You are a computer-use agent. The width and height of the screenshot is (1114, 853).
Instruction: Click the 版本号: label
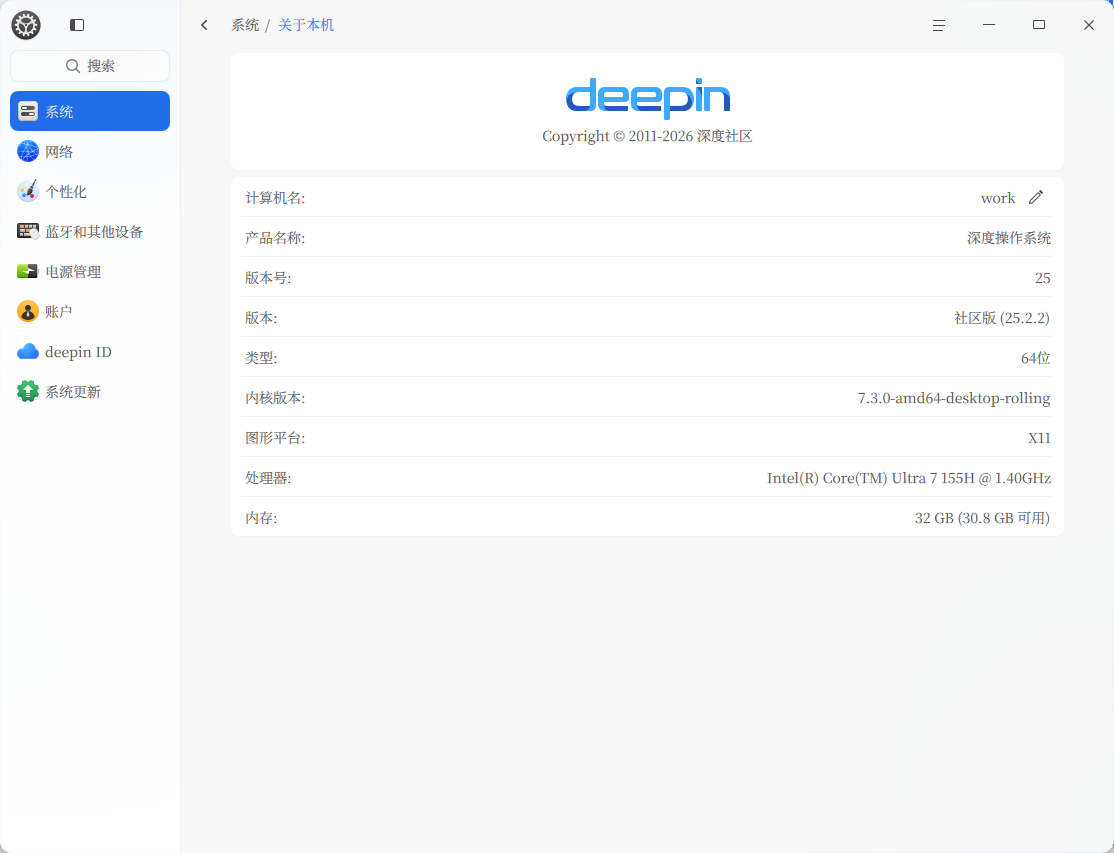[268, 278]
